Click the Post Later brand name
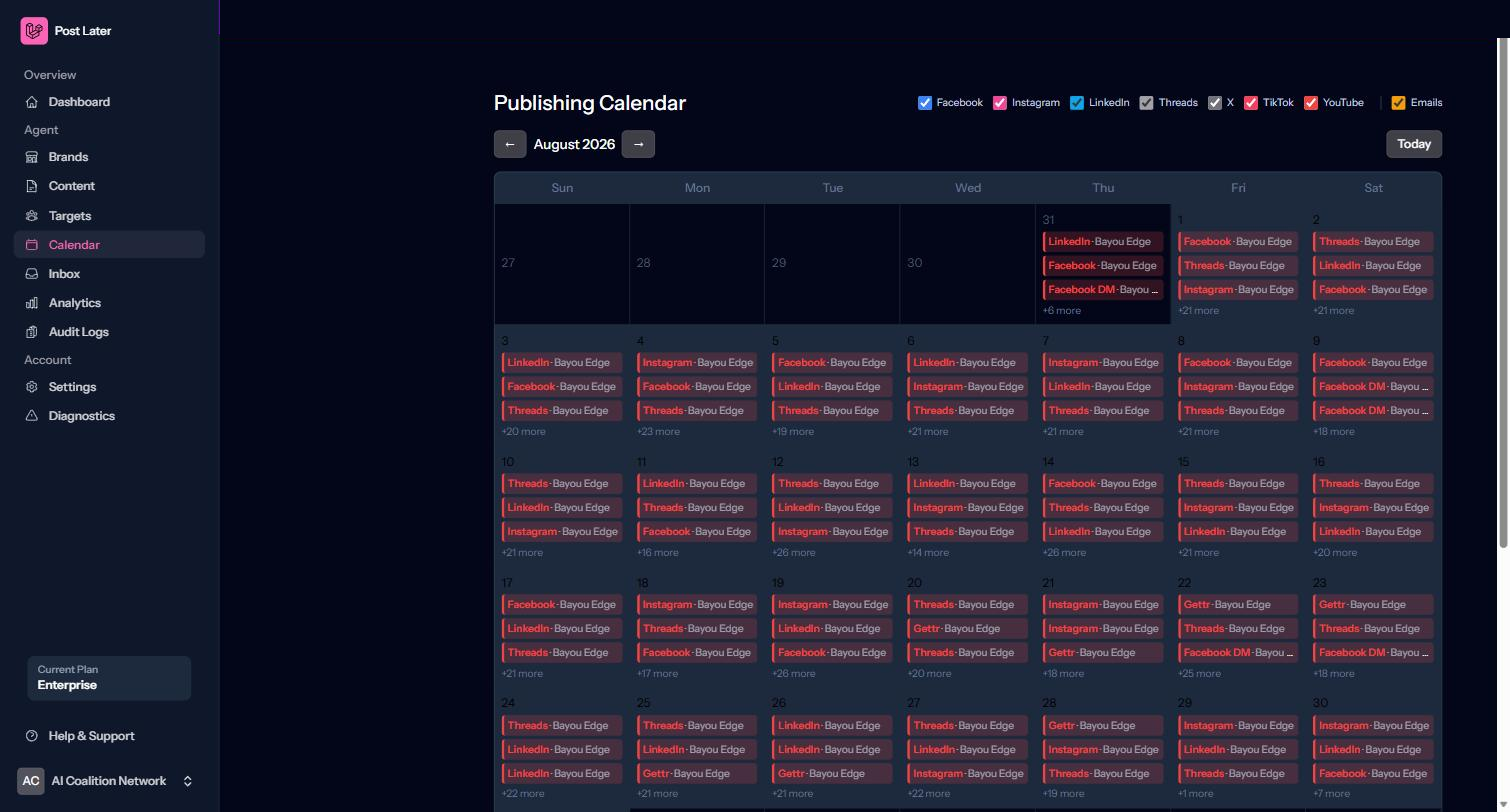 83,31
